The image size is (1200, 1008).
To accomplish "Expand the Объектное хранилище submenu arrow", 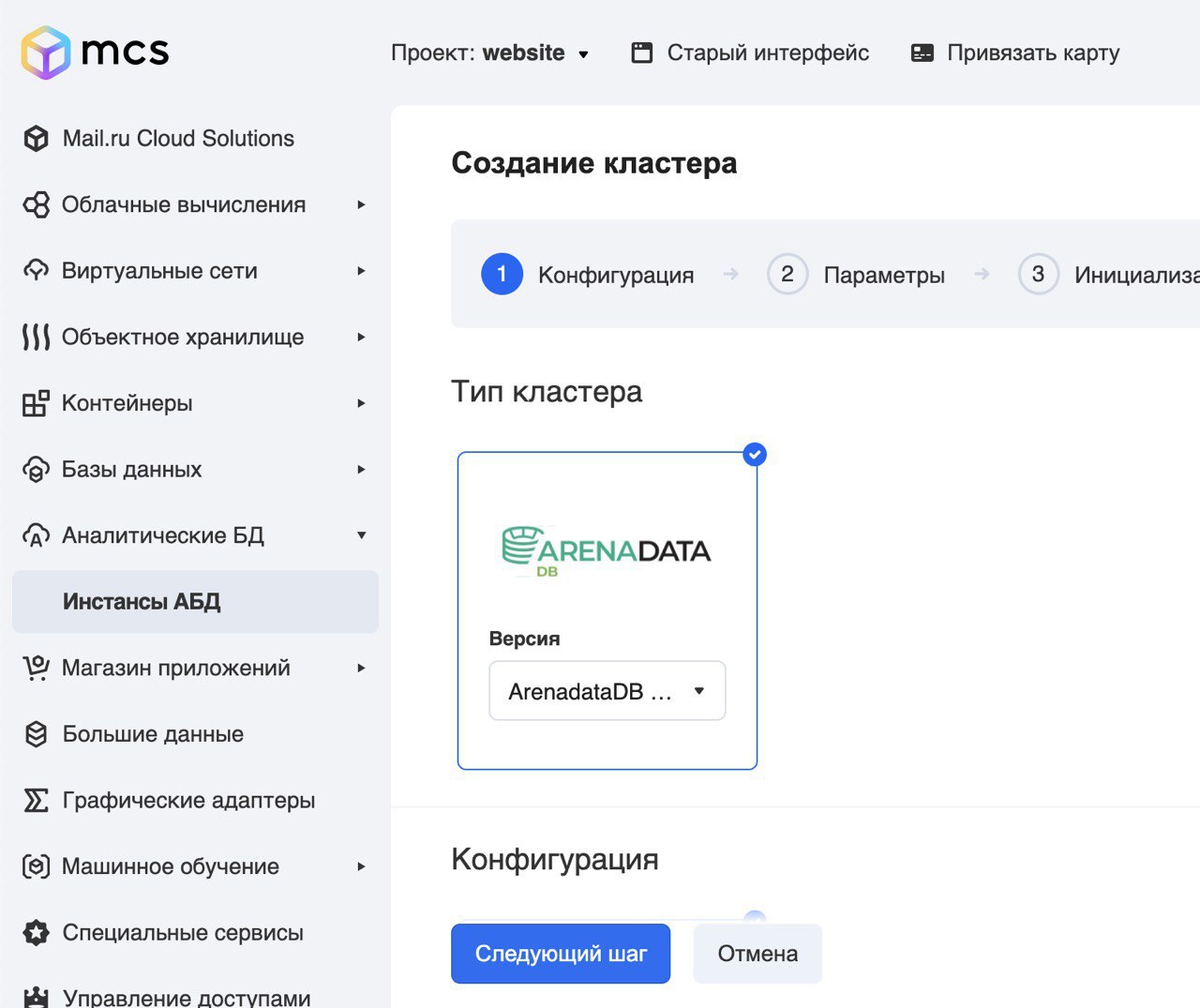I will [x=361, y=337].
